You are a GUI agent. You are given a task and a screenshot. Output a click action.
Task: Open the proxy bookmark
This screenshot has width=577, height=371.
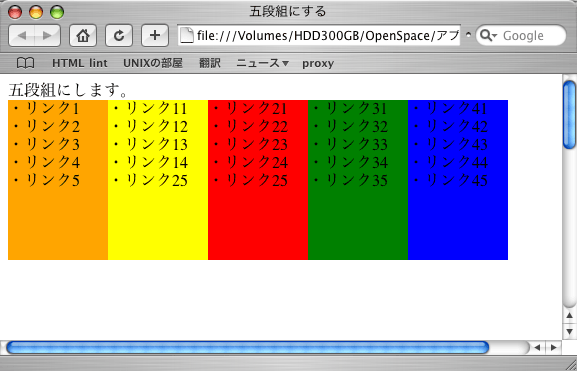tap(318, 64)
